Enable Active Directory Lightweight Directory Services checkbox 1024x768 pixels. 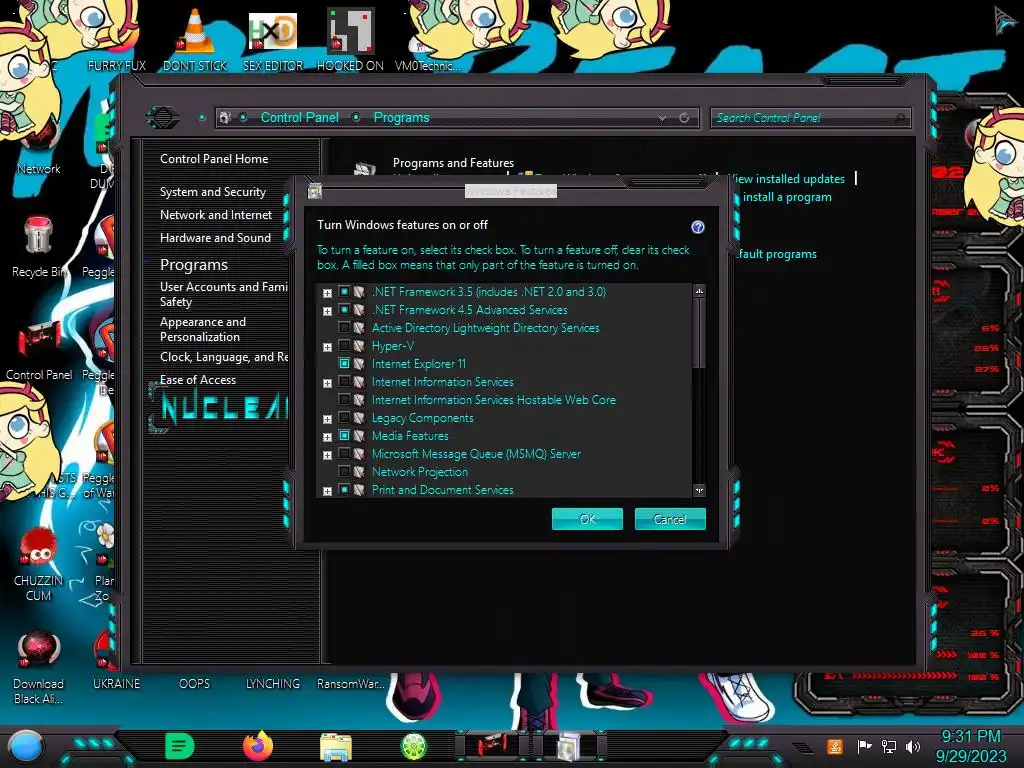click(x=344, y=328)
